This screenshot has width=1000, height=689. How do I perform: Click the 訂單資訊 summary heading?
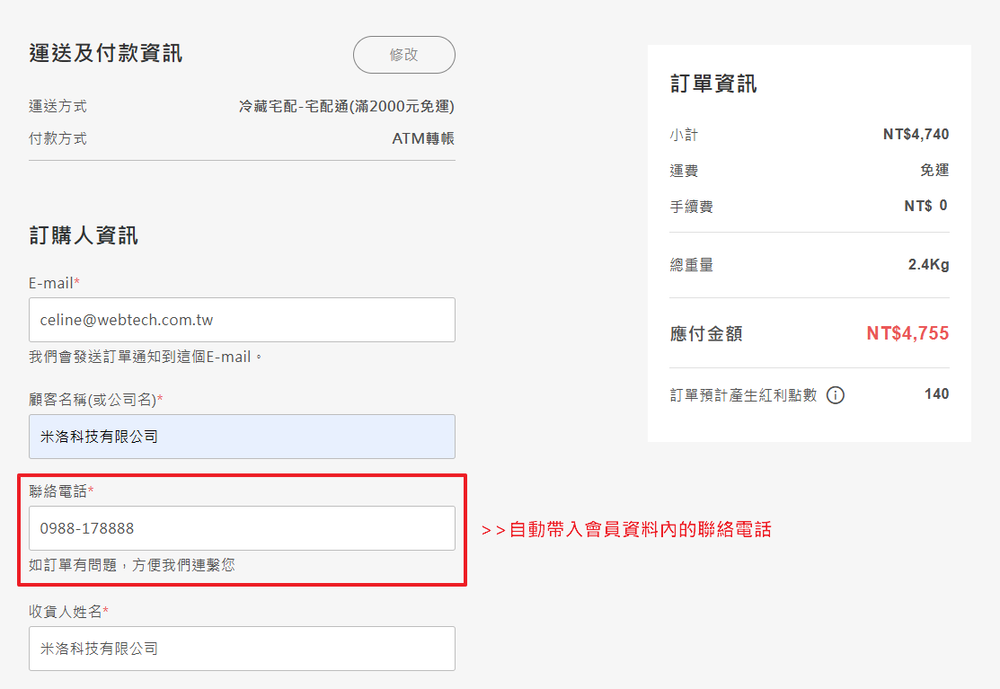(x=713, y=84)
